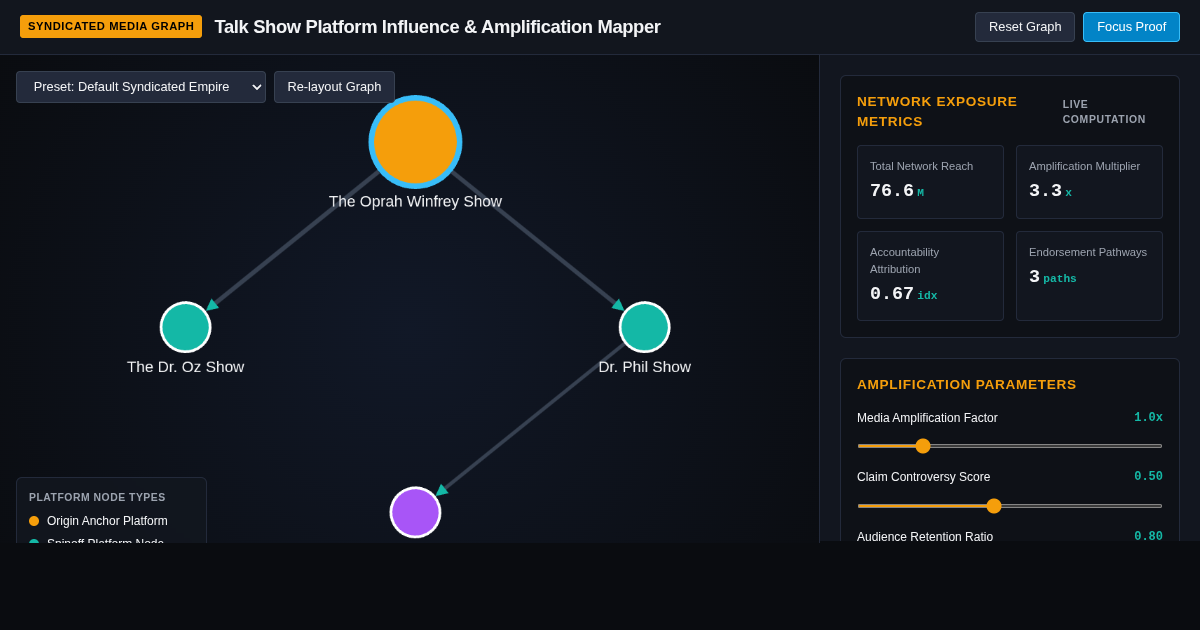Adjust the Media Amplification Factor slider
This screenshot has height=630, width=1200.
coord(1010,446)
